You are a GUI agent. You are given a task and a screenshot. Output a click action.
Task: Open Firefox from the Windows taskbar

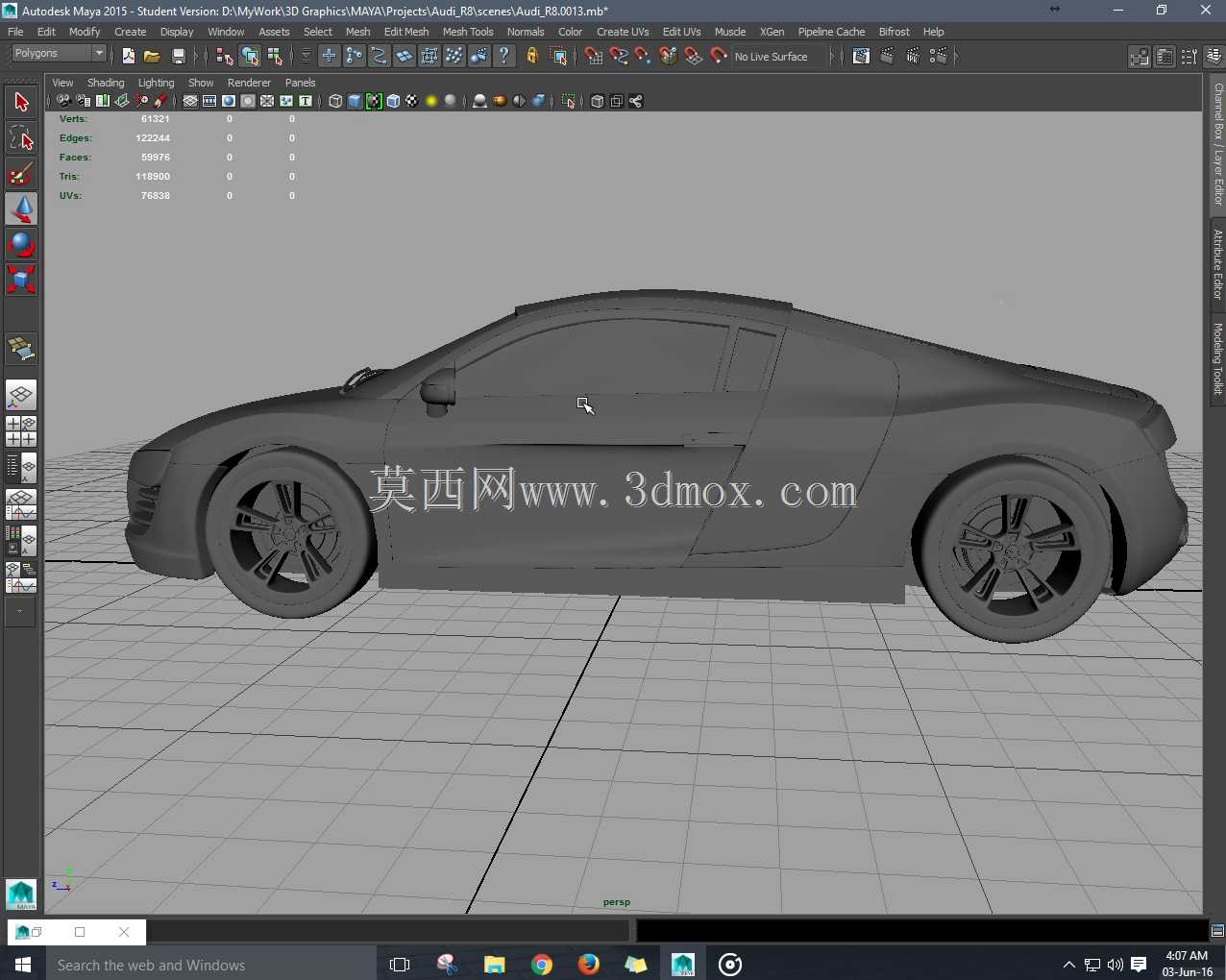[x=589, y=965]
